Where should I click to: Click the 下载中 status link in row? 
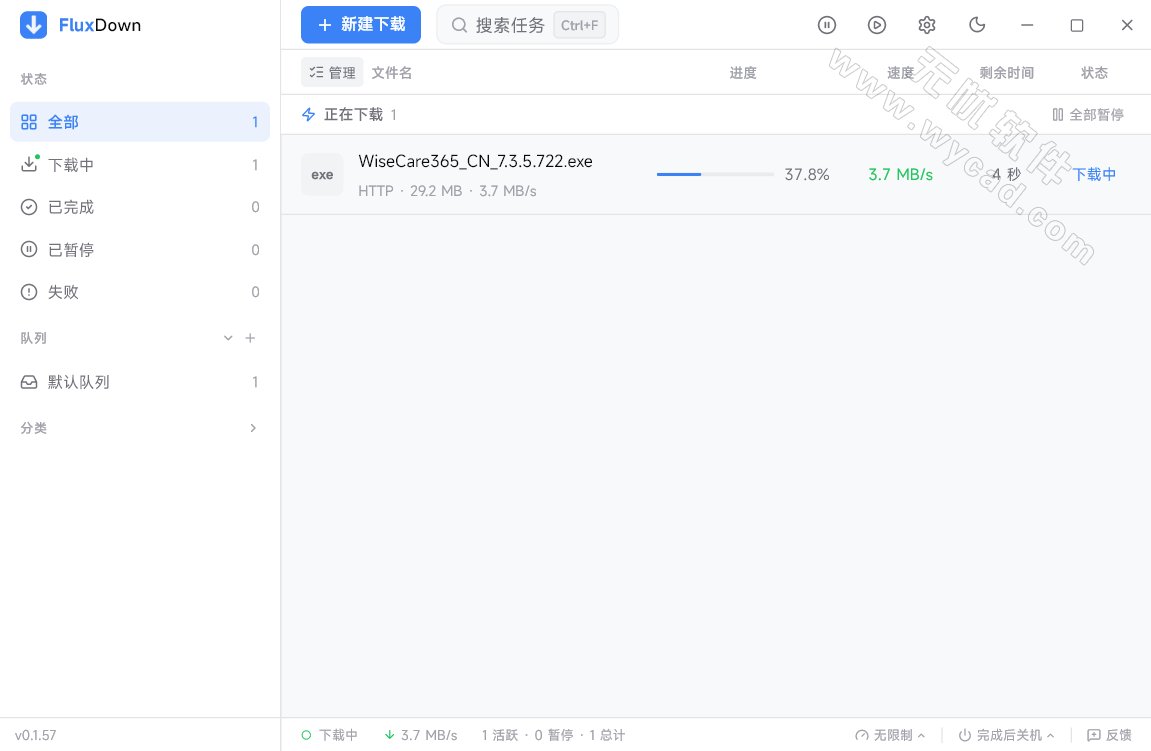click(1094, 175)
